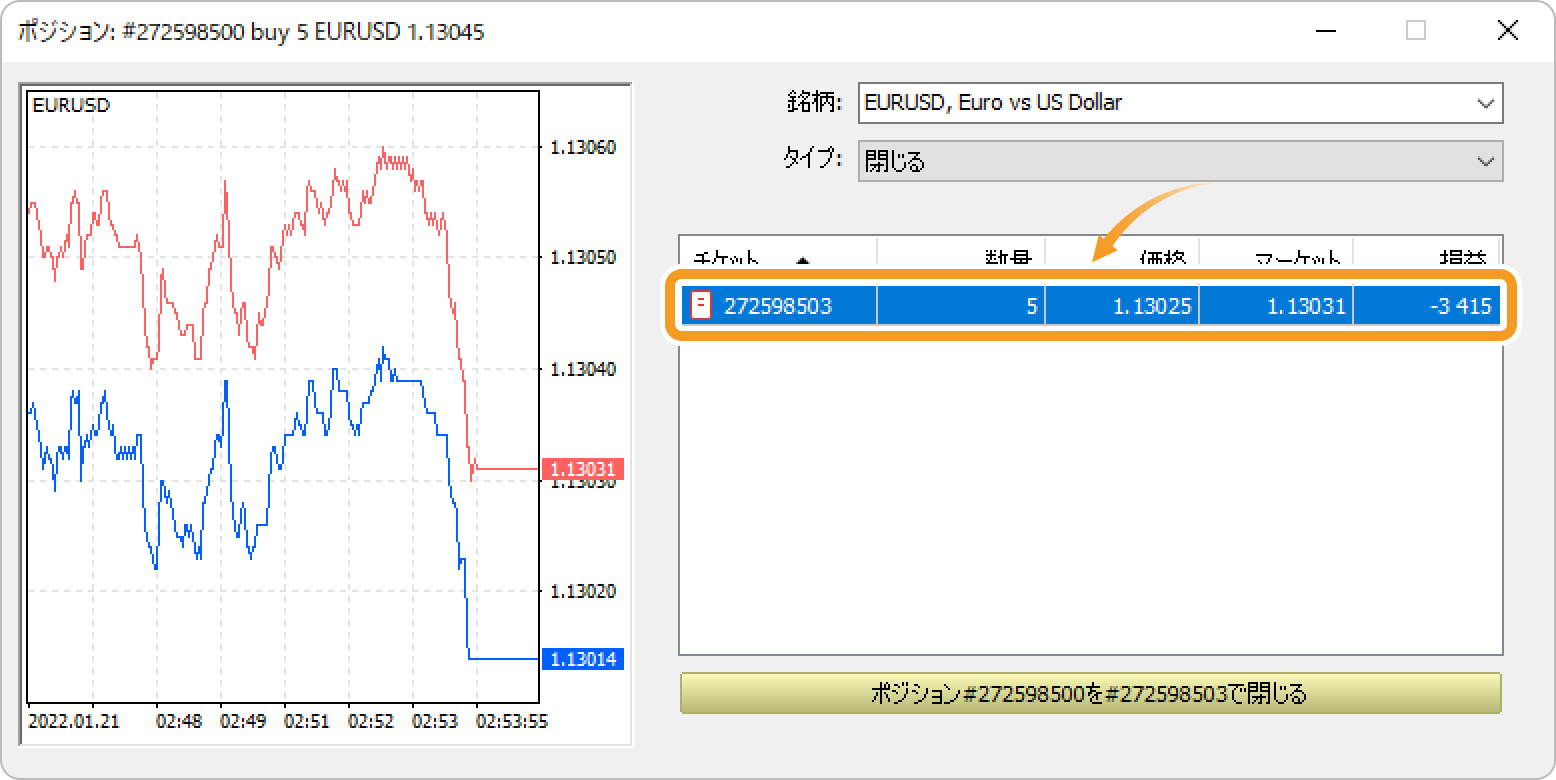
Task: Click red ask price label 1.13031
Action: (583, 468)
